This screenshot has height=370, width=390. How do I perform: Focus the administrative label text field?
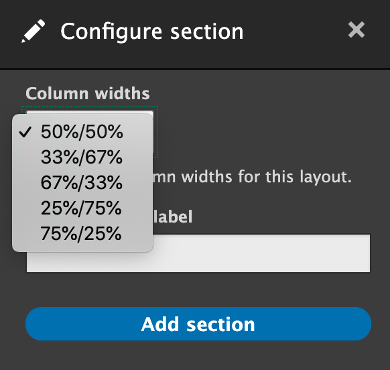261,253
